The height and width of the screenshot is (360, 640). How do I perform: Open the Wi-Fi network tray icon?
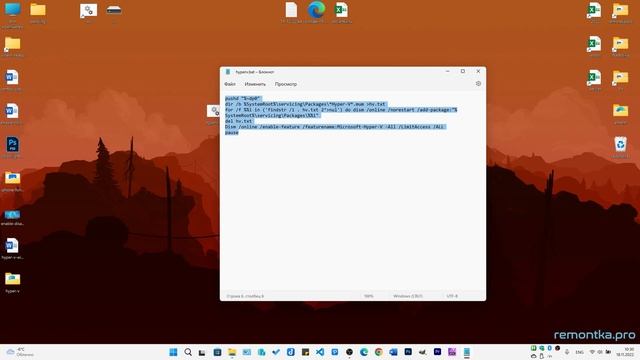[x=592, y=352]
